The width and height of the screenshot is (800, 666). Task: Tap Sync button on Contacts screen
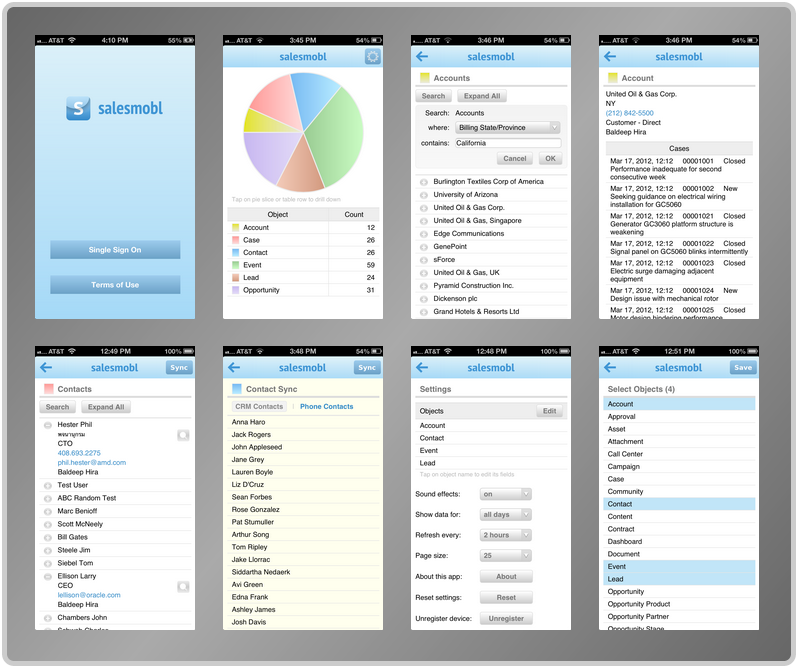pos(179,367)
